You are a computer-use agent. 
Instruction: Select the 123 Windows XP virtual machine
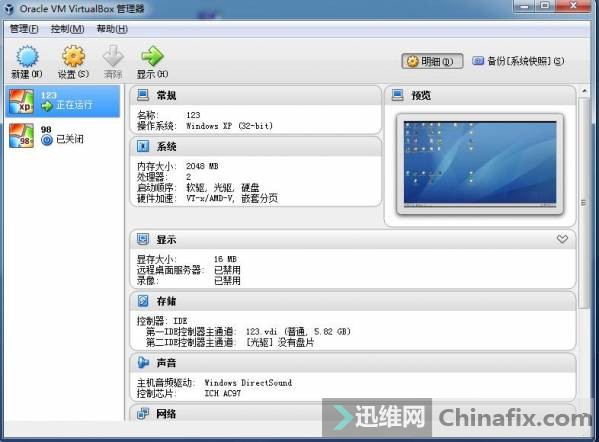click(63, 101)
